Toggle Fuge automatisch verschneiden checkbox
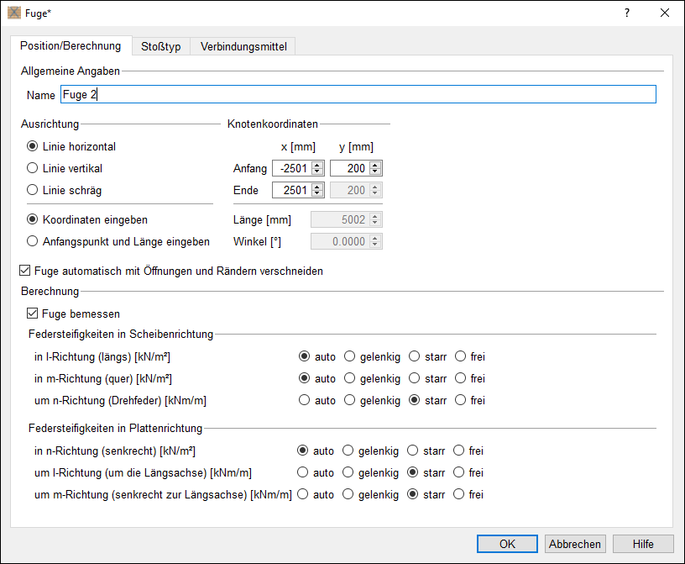The width and height of the screenshot is (685, 564). tap(26, 271)
